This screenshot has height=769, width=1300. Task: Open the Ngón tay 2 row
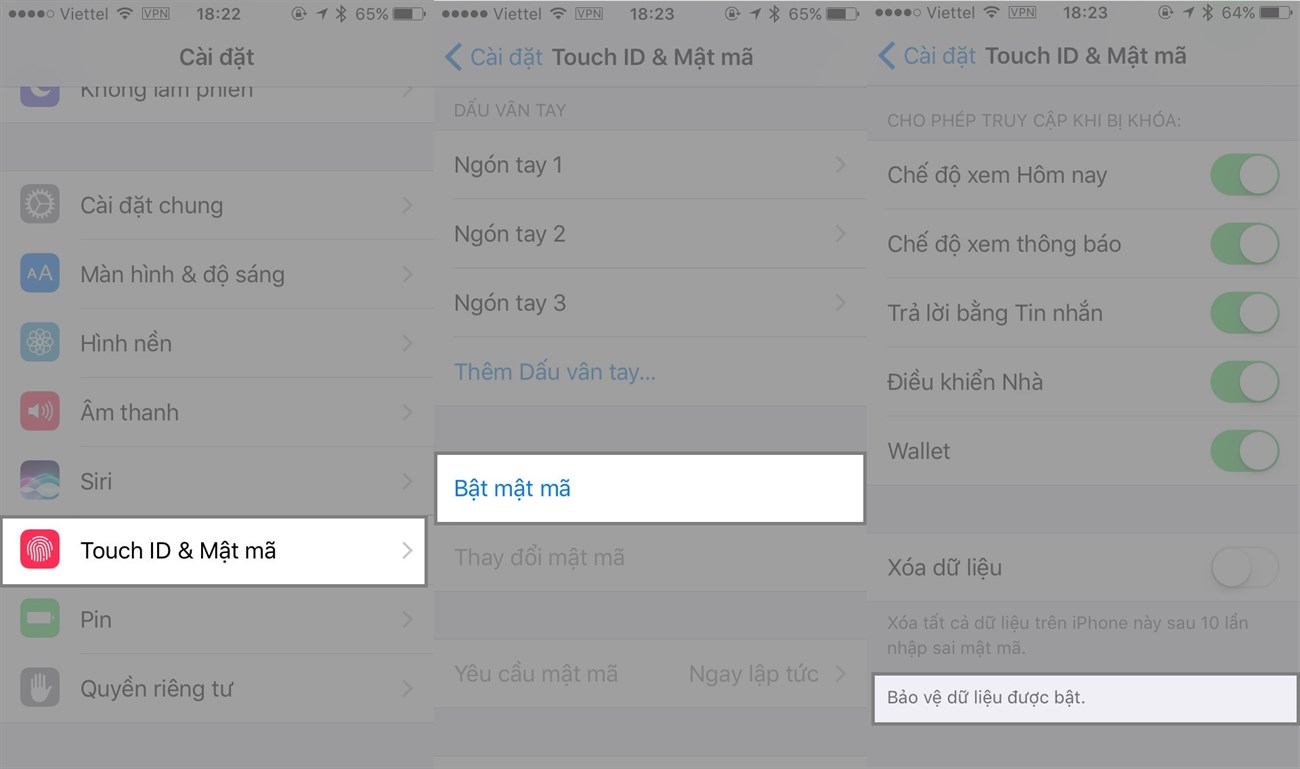click(x=650, y=234)
